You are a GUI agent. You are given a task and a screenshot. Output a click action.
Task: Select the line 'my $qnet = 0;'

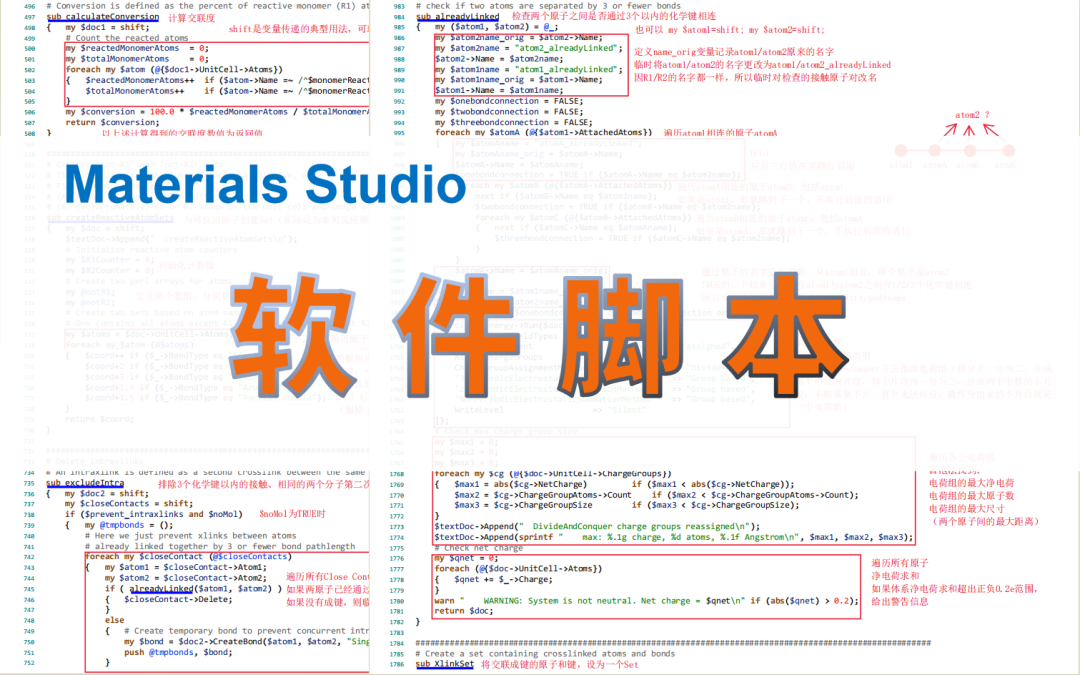click(x=466, y=558)
